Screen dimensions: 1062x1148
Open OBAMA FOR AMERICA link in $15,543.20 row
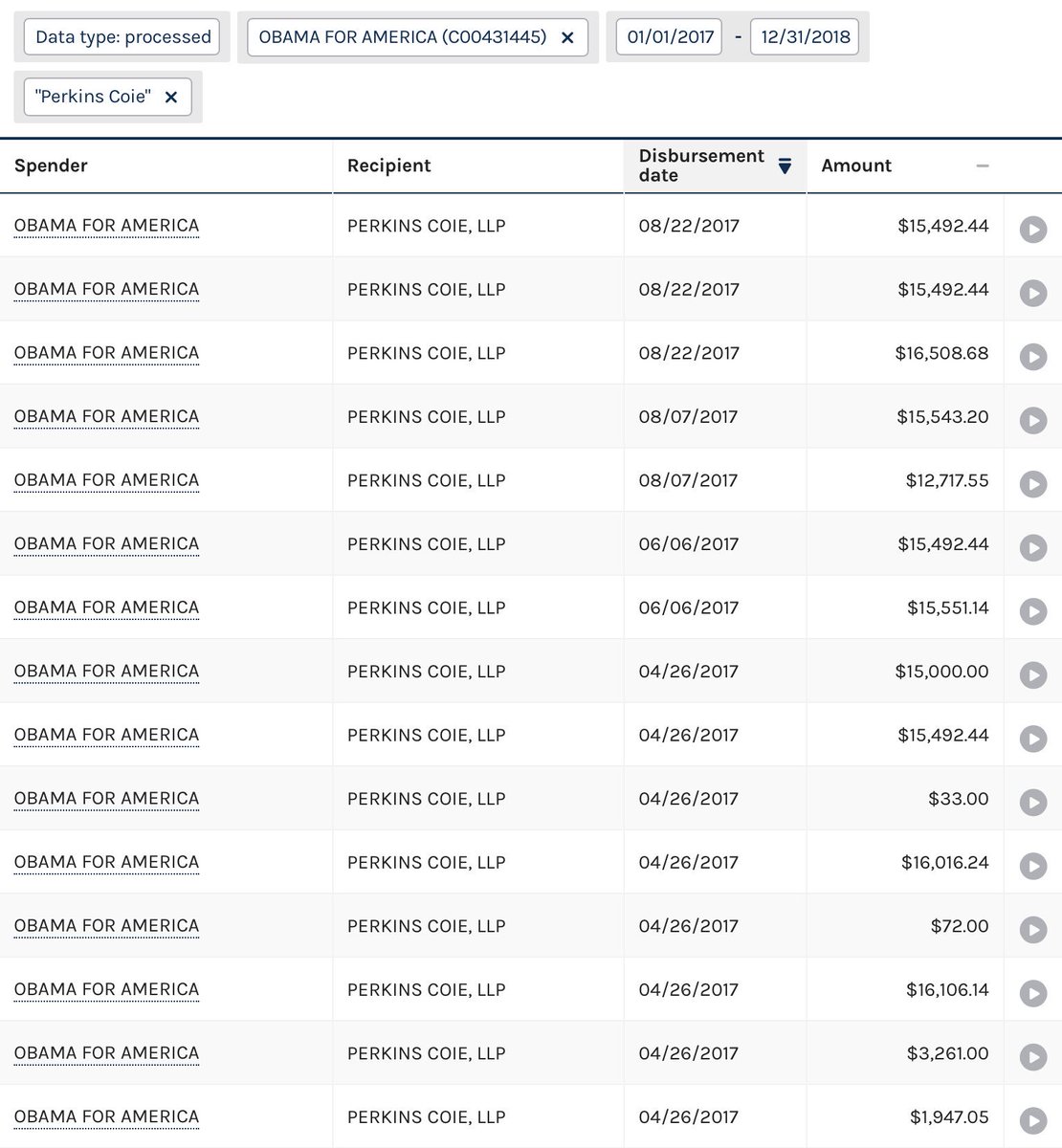[x=107, y=416]
